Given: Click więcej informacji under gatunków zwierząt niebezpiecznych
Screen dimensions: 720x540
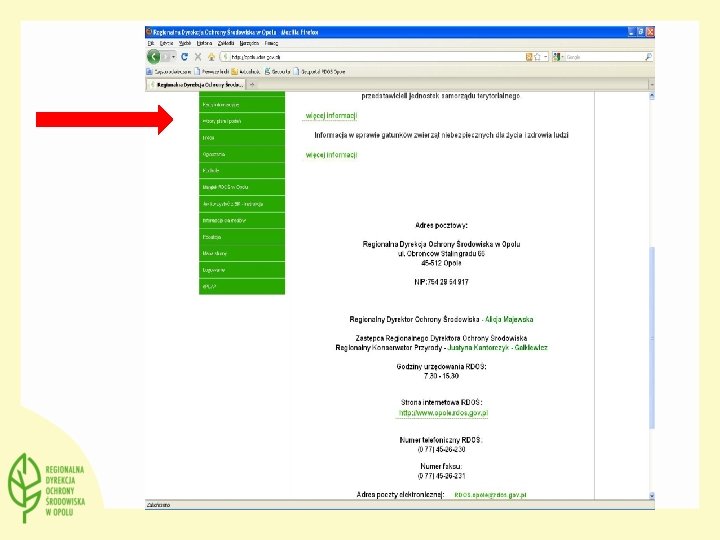Looking at the screenshot, I should 331,155.
